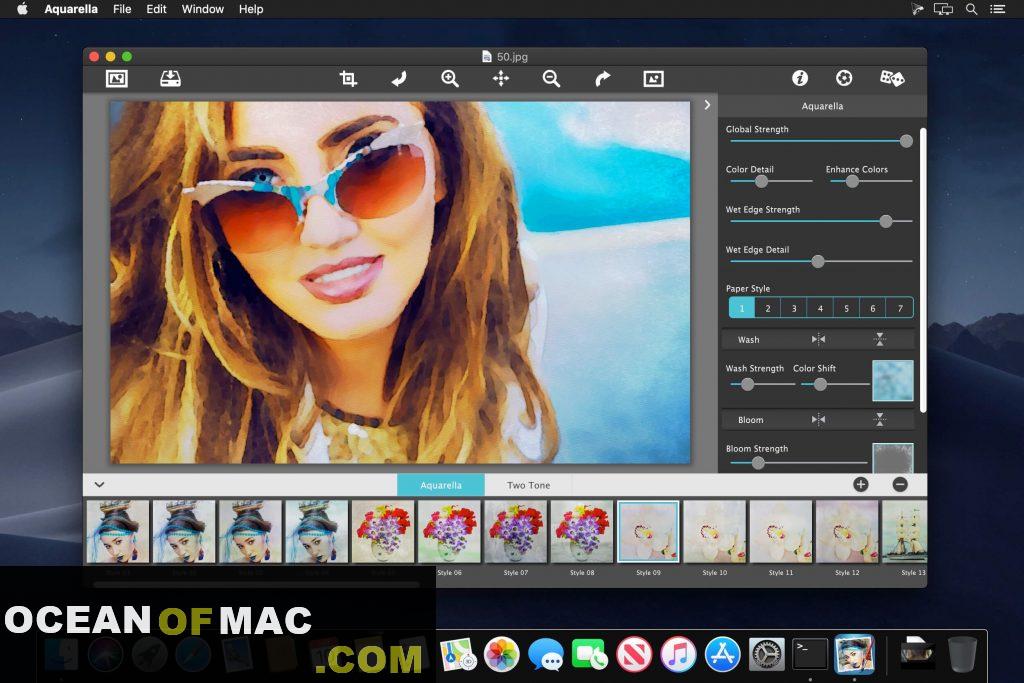The height and width of the screenshot is (683, 1024).
Task: Click the Wet Edge Strength slider handle
Action: pyautogui.click(x=886, y=221)
